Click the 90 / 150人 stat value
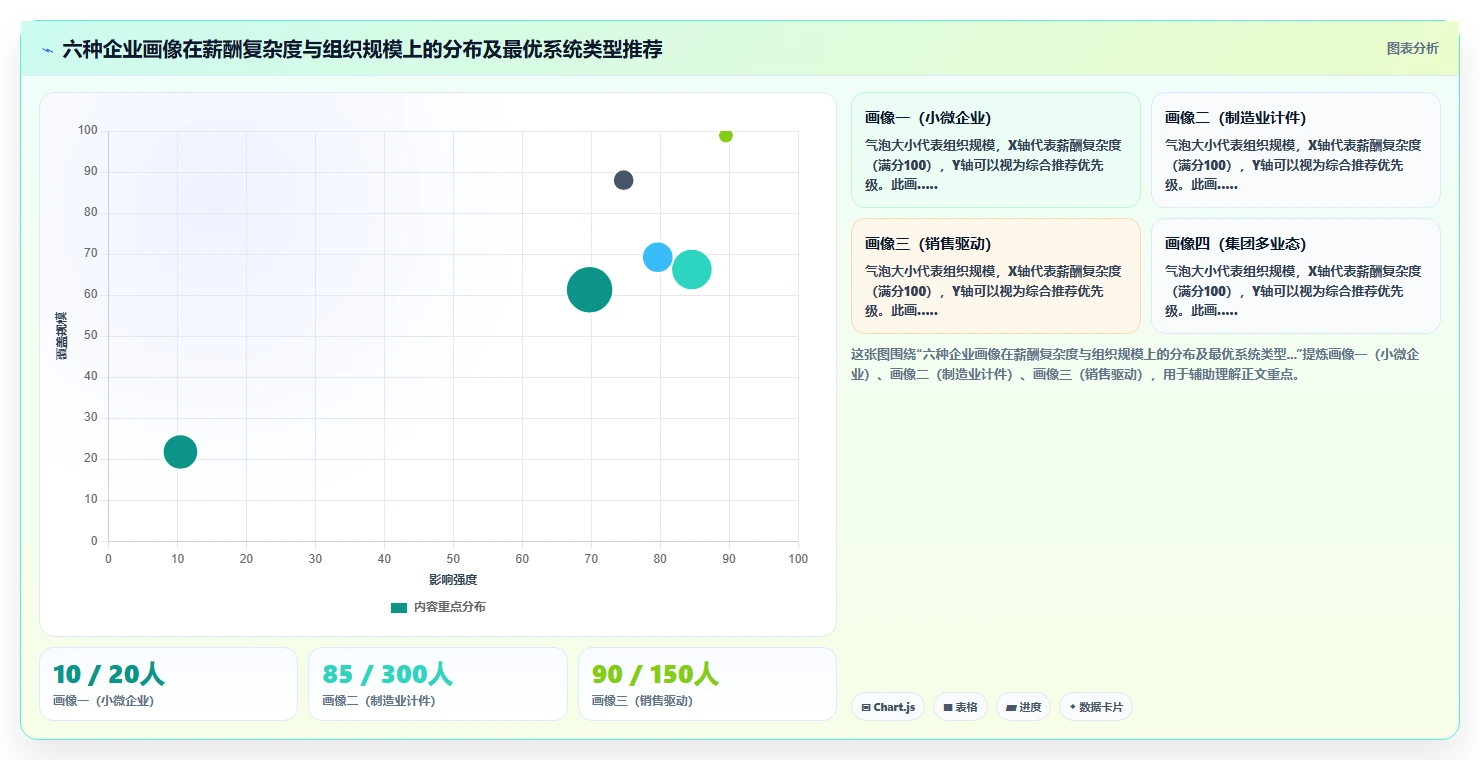The image size is (1480, 760). click(655, 674)
